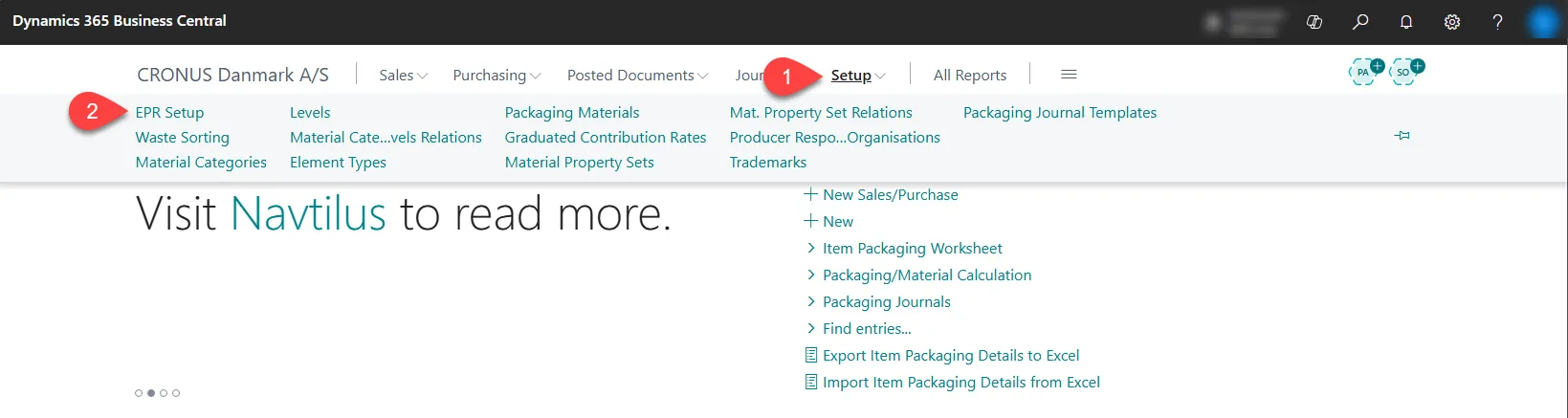Open the hamburger more-menu icon

tap(1070, 75)
